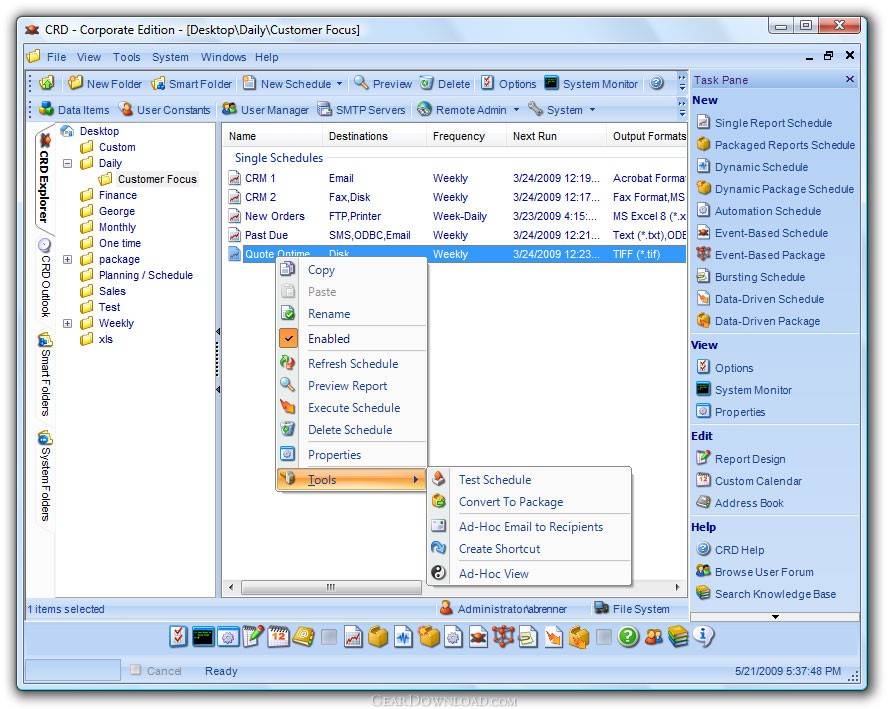Expand the package folder in the tree
Viewport: 888px width, 709px height.
click(67, 259)
